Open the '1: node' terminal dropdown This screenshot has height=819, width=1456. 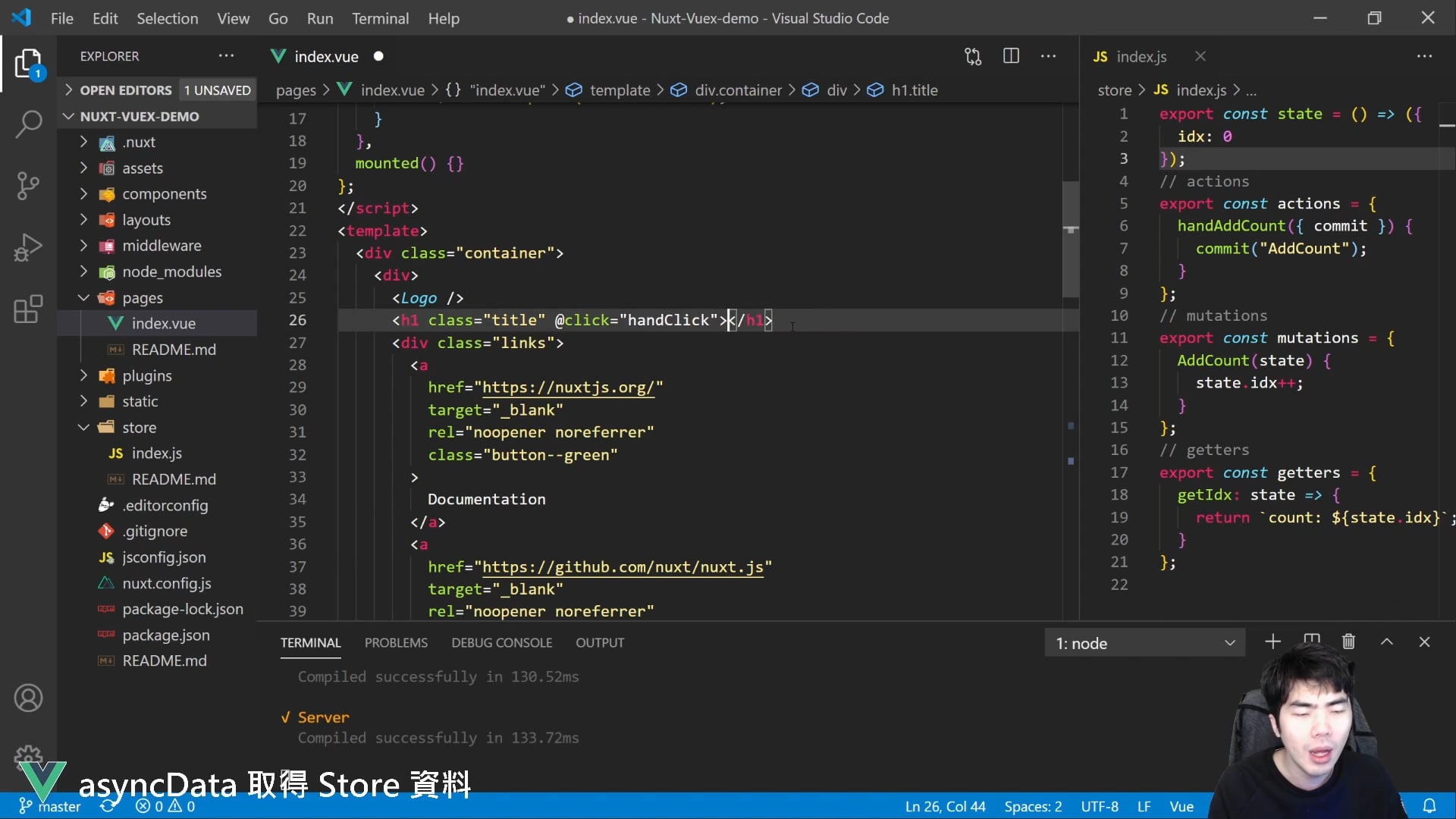pos(1145,643)
